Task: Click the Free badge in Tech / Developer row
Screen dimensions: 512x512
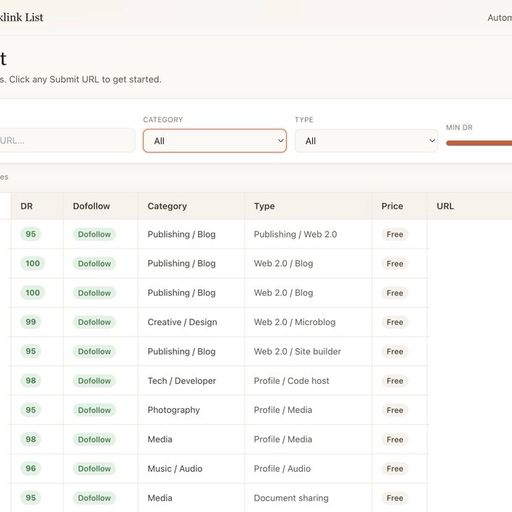Action: 395,381
